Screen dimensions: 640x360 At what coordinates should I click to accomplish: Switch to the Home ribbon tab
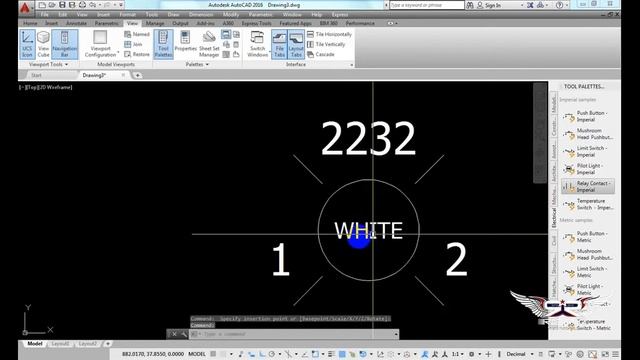(x=30, y=23)
